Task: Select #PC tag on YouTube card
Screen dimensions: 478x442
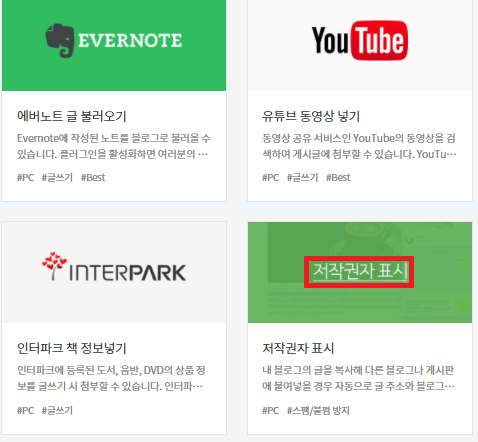Action: coord(271,177)
